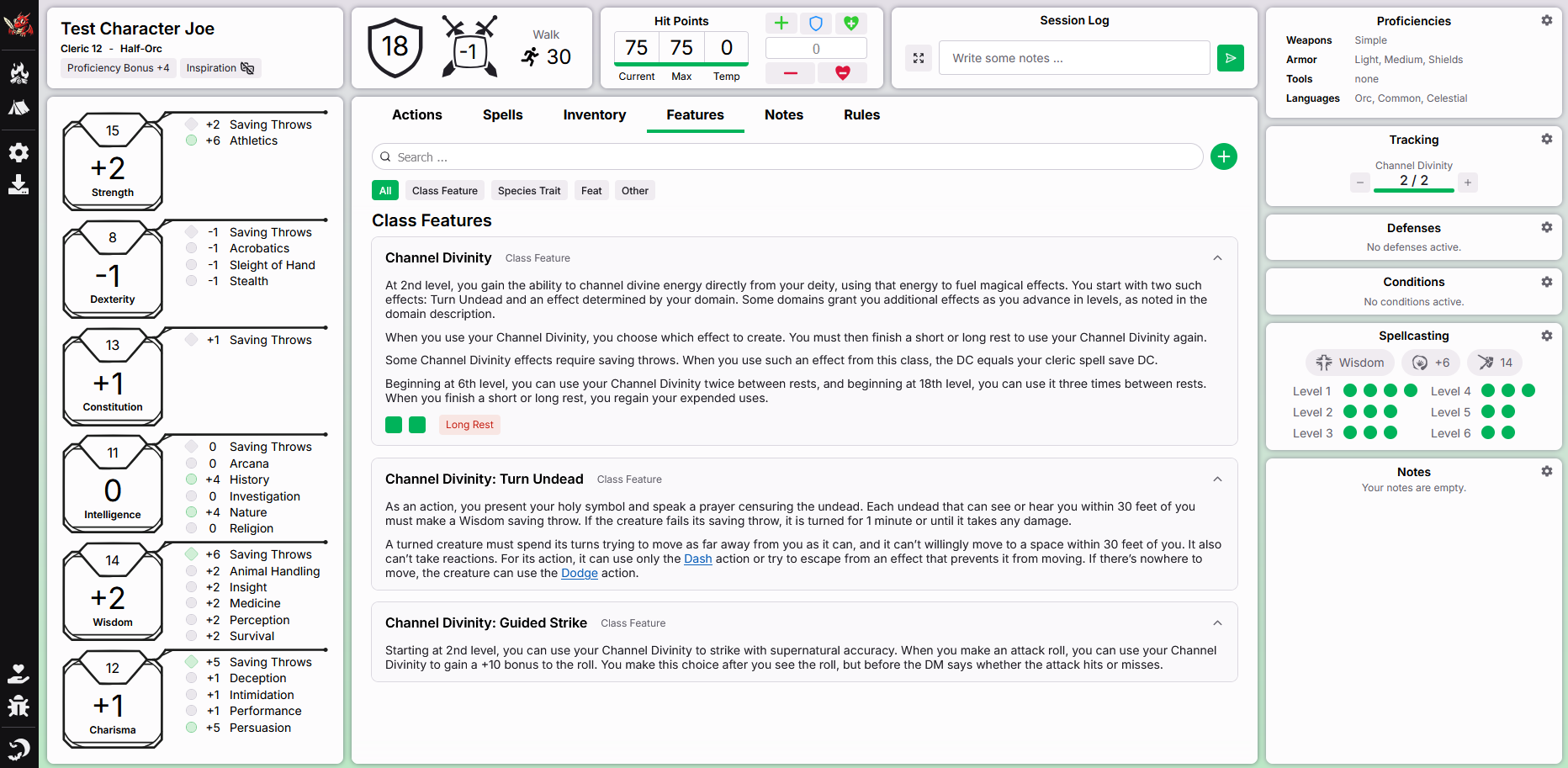
Task: Open Notes panel gear settings
Action: click(1547, 471)
